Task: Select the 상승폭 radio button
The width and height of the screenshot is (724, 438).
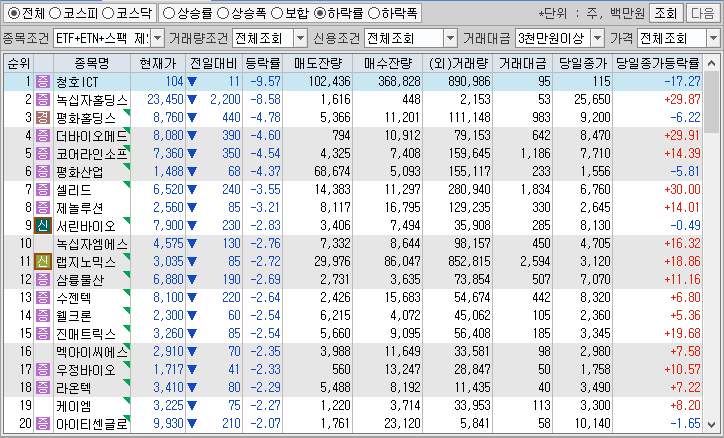Action: pyautogui.click(x=223, y=13)
